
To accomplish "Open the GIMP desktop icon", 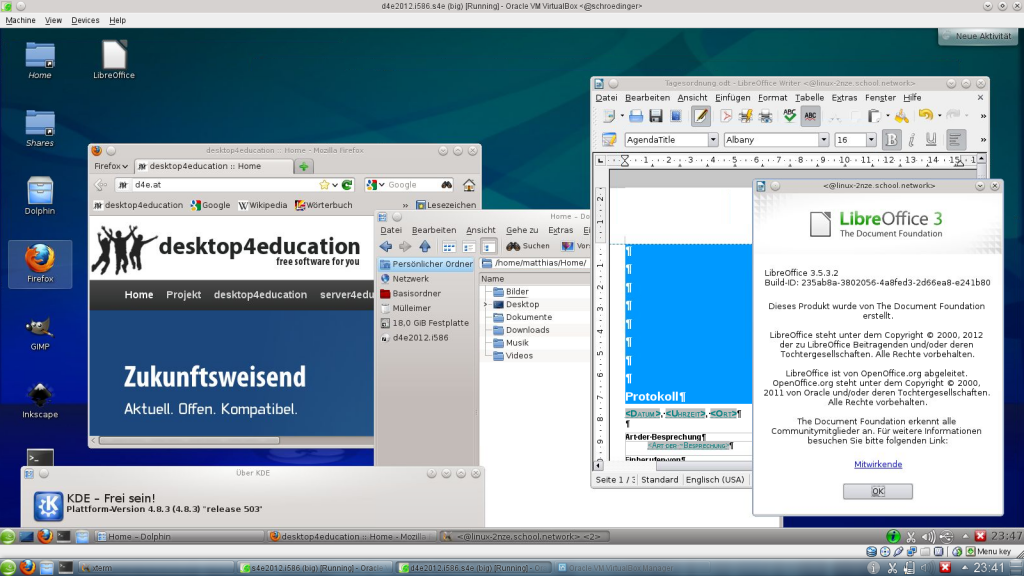I will (40, 334).
